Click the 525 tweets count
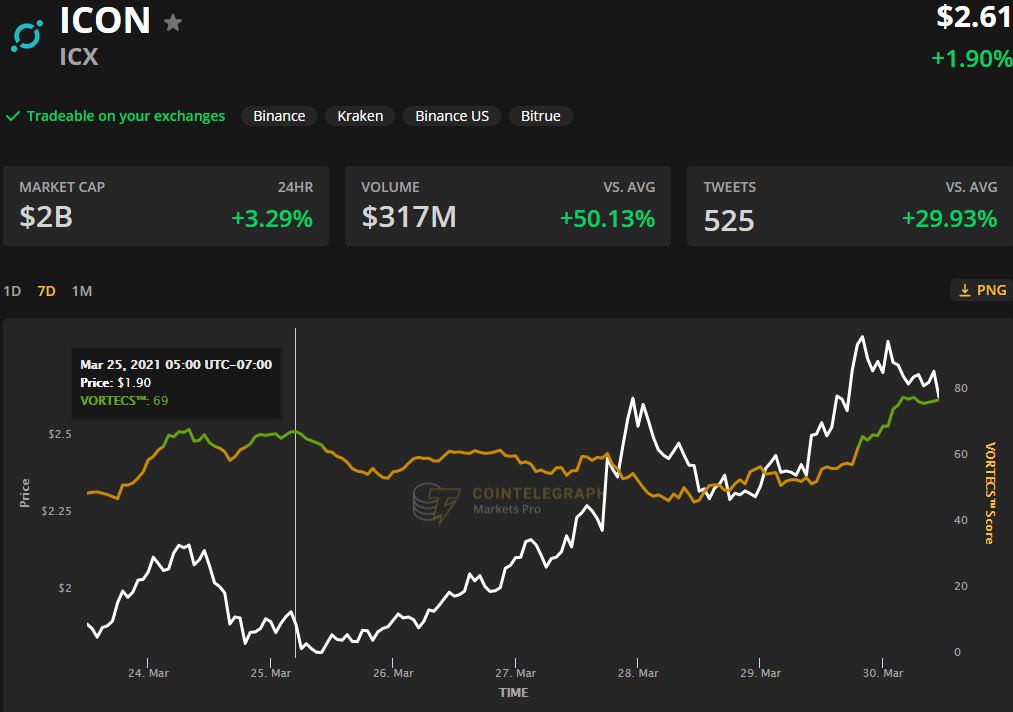The height and width of the screenshot is (712, 1013). [x=729, y=221]
